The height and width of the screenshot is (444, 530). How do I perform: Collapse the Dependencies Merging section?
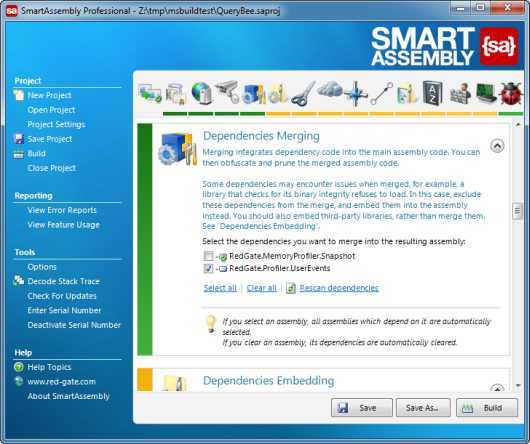point(497,146)
